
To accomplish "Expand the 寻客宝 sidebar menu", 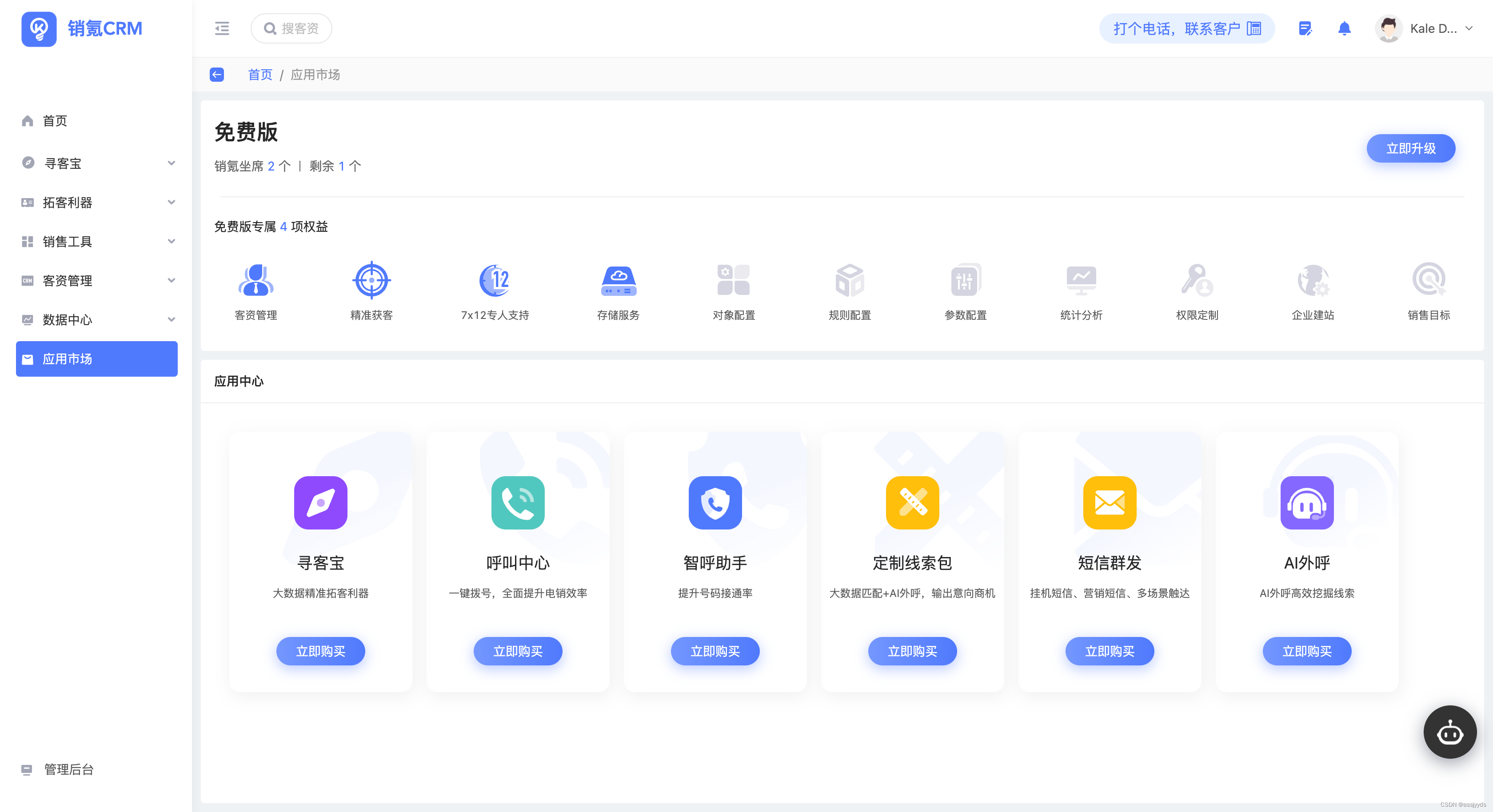I will 97,163.
